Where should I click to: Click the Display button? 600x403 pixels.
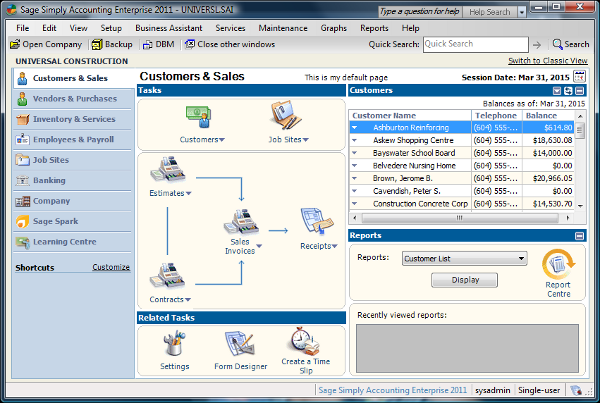(x=465, y=280)
